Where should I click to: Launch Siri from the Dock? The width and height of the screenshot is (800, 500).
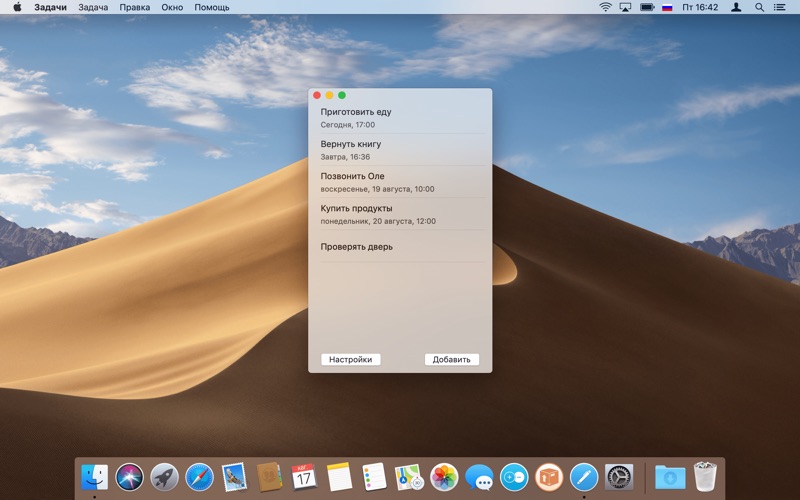click(130, 478)
